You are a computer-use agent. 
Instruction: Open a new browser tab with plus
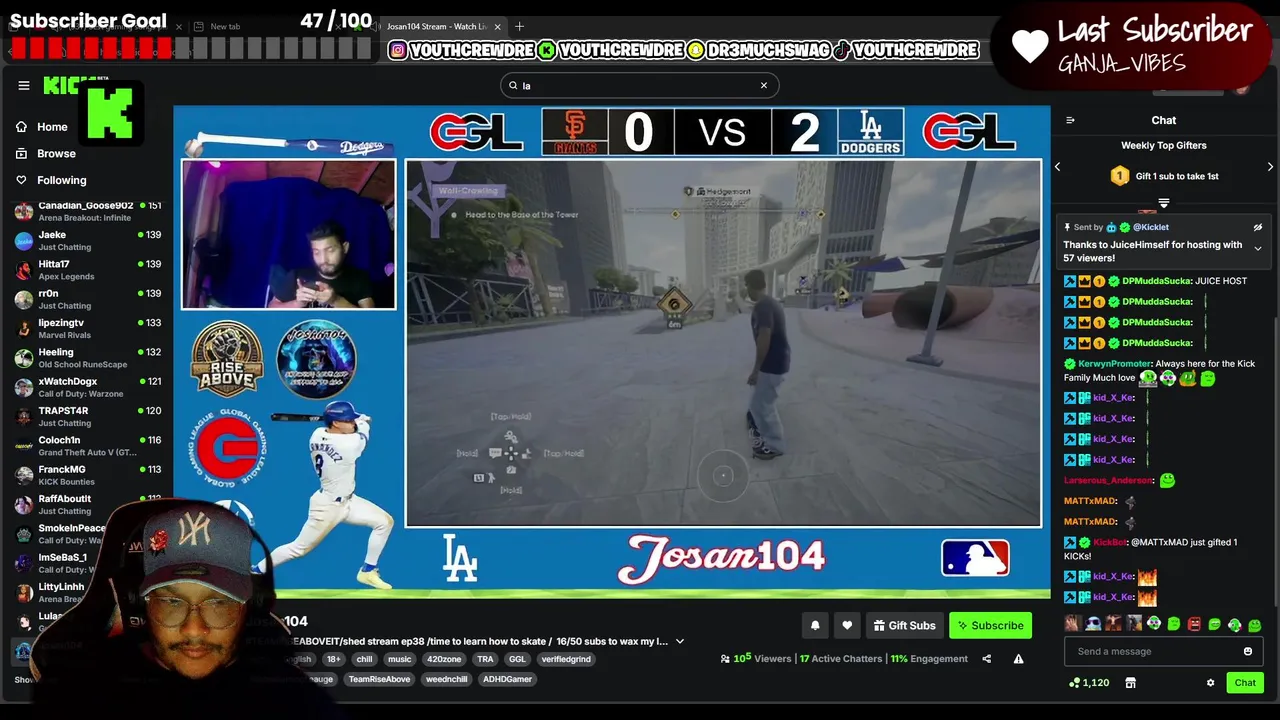click(519, 26)
